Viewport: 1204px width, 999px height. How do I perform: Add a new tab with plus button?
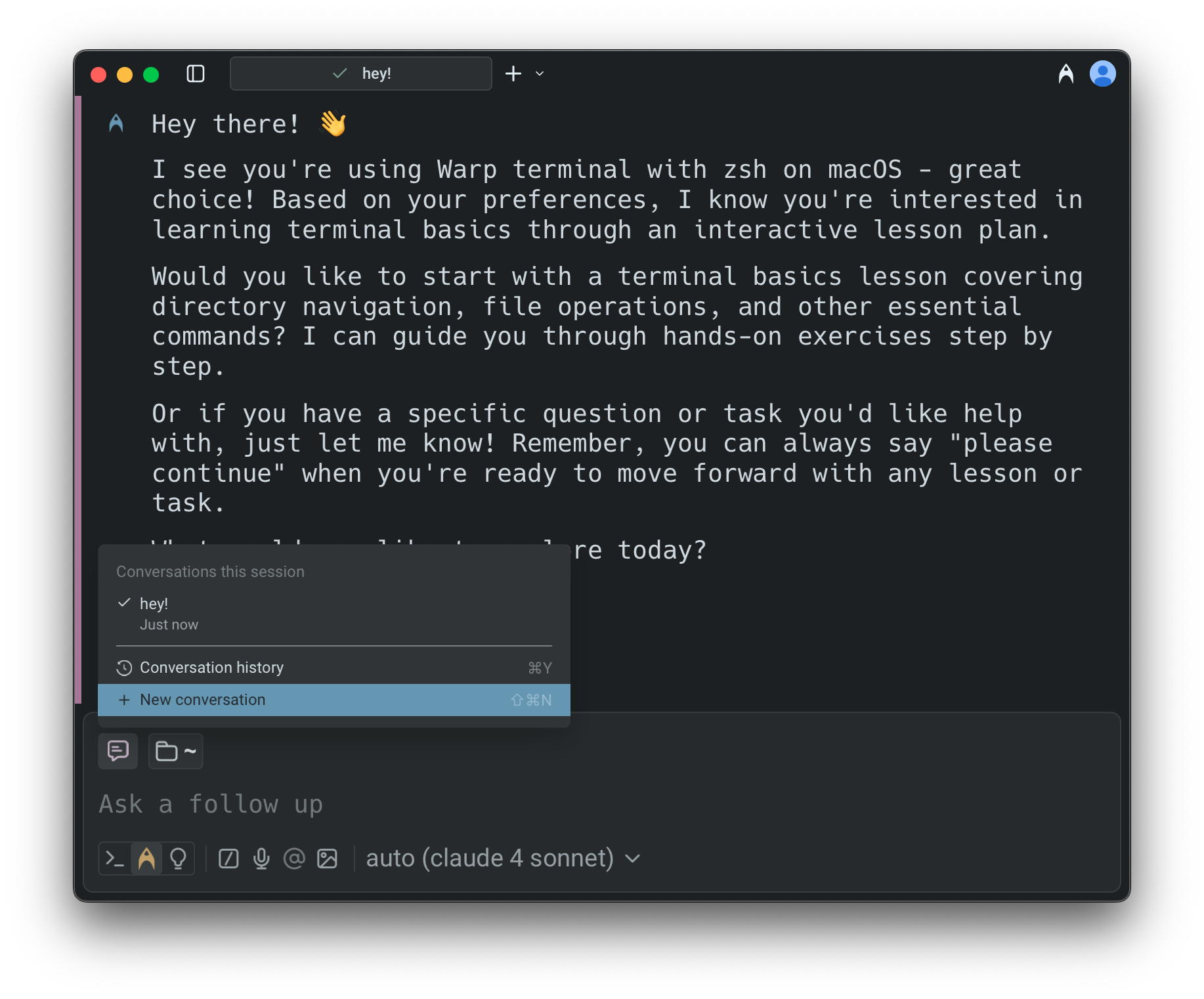coord(513,74)
